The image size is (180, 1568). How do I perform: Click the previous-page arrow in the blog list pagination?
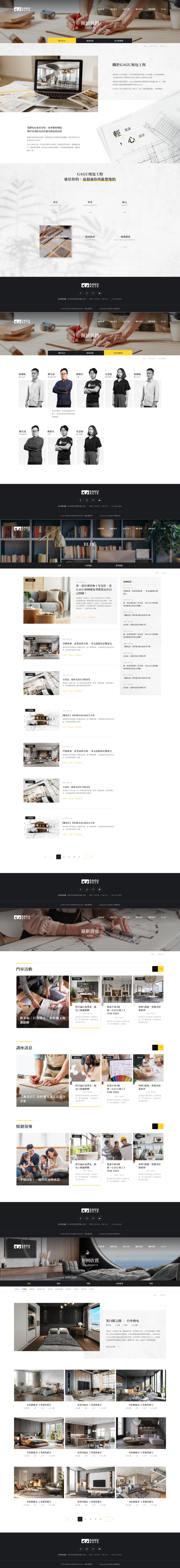(51, 857)
